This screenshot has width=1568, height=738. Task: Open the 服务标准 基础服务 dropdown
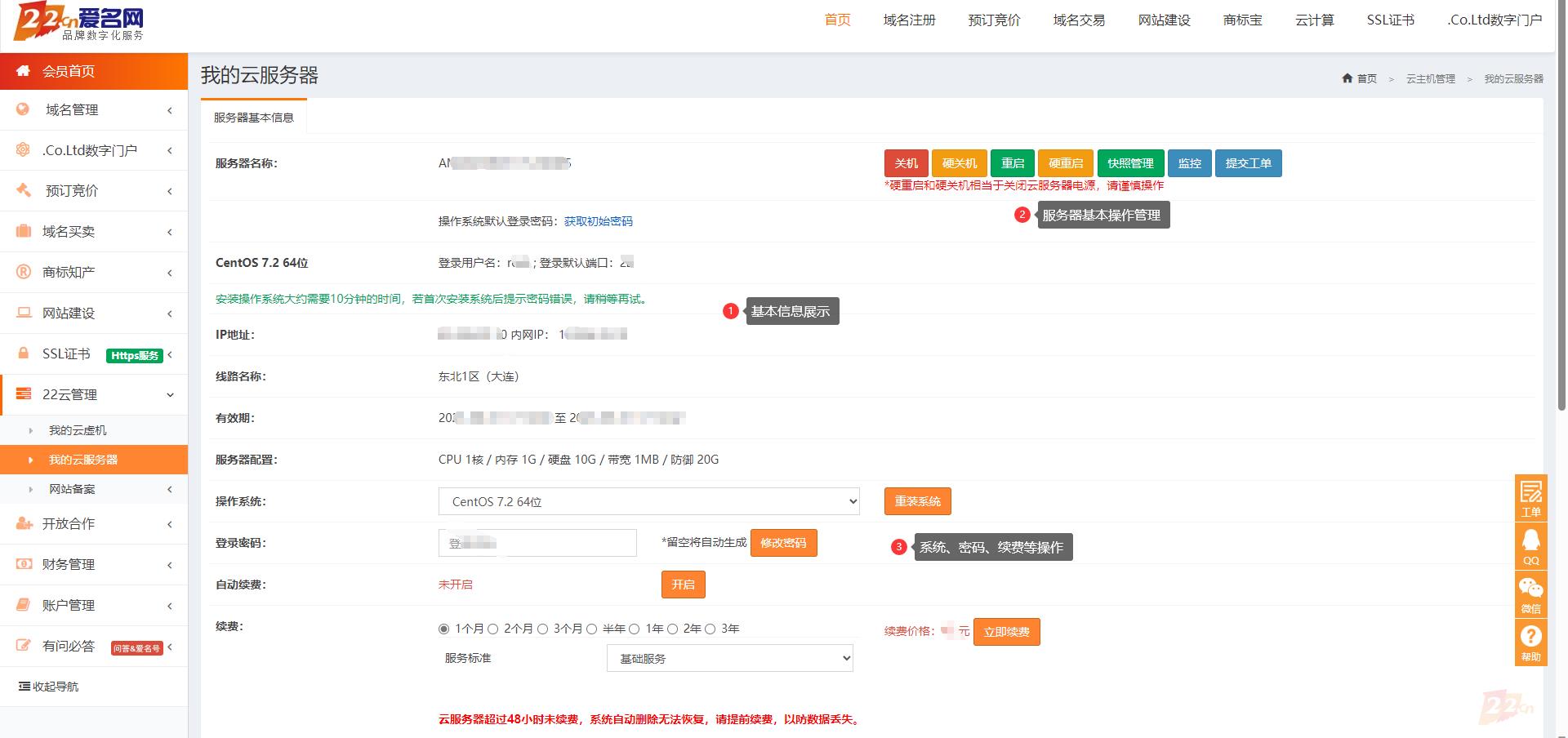pyautogui.click(x=730, y=658)
